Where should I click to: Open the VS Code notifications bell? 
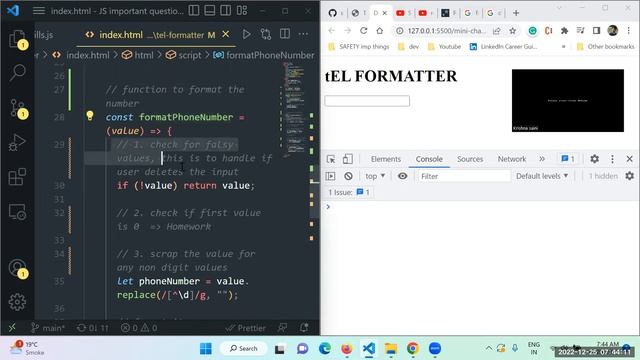tap(304, 328)
